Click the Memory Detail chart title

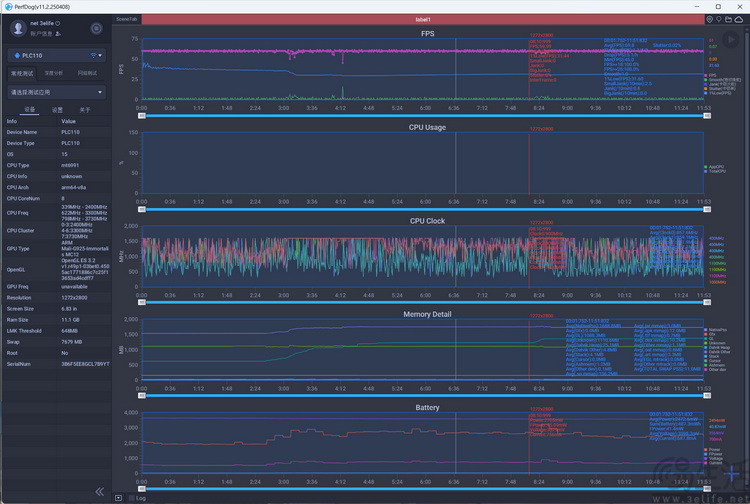pyautogui.click(x=427, y=314)
